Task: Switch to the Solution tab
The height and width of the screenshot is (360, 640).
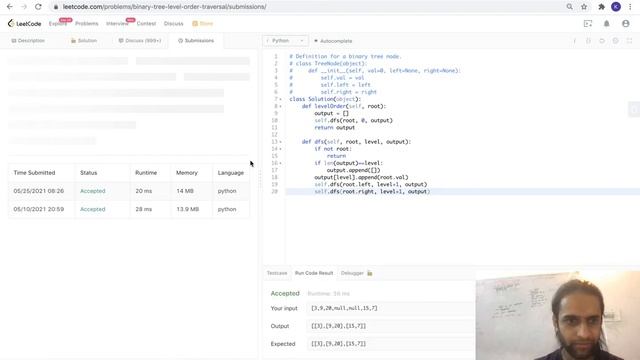Action: [x=84, y=41]
